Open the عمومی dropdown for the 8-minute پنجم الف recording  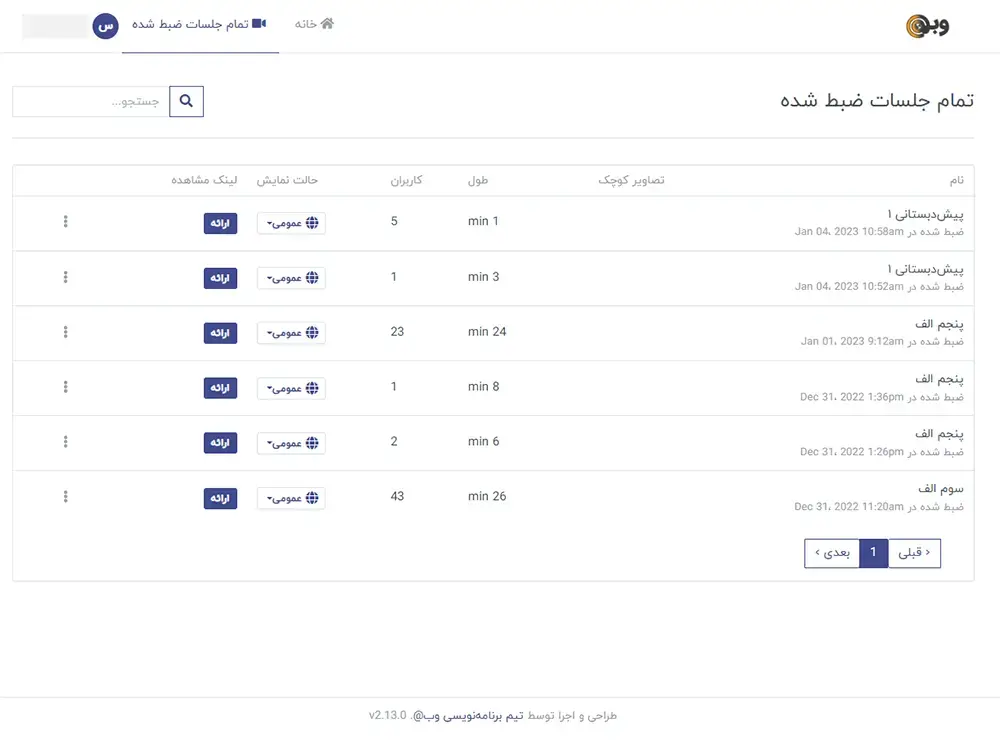(x=291, y=388)
